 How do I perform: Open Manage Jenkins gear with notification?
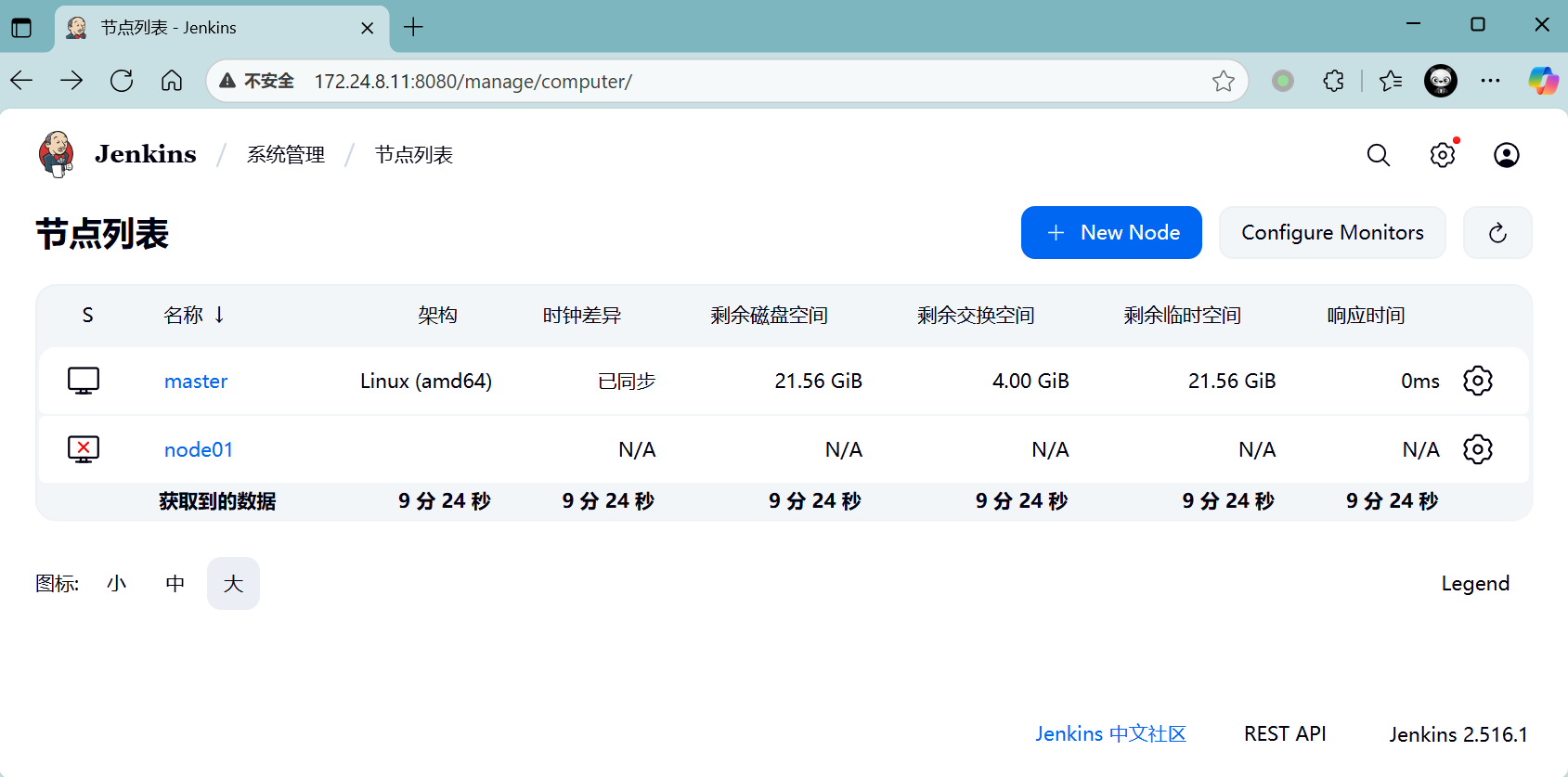1443,155
